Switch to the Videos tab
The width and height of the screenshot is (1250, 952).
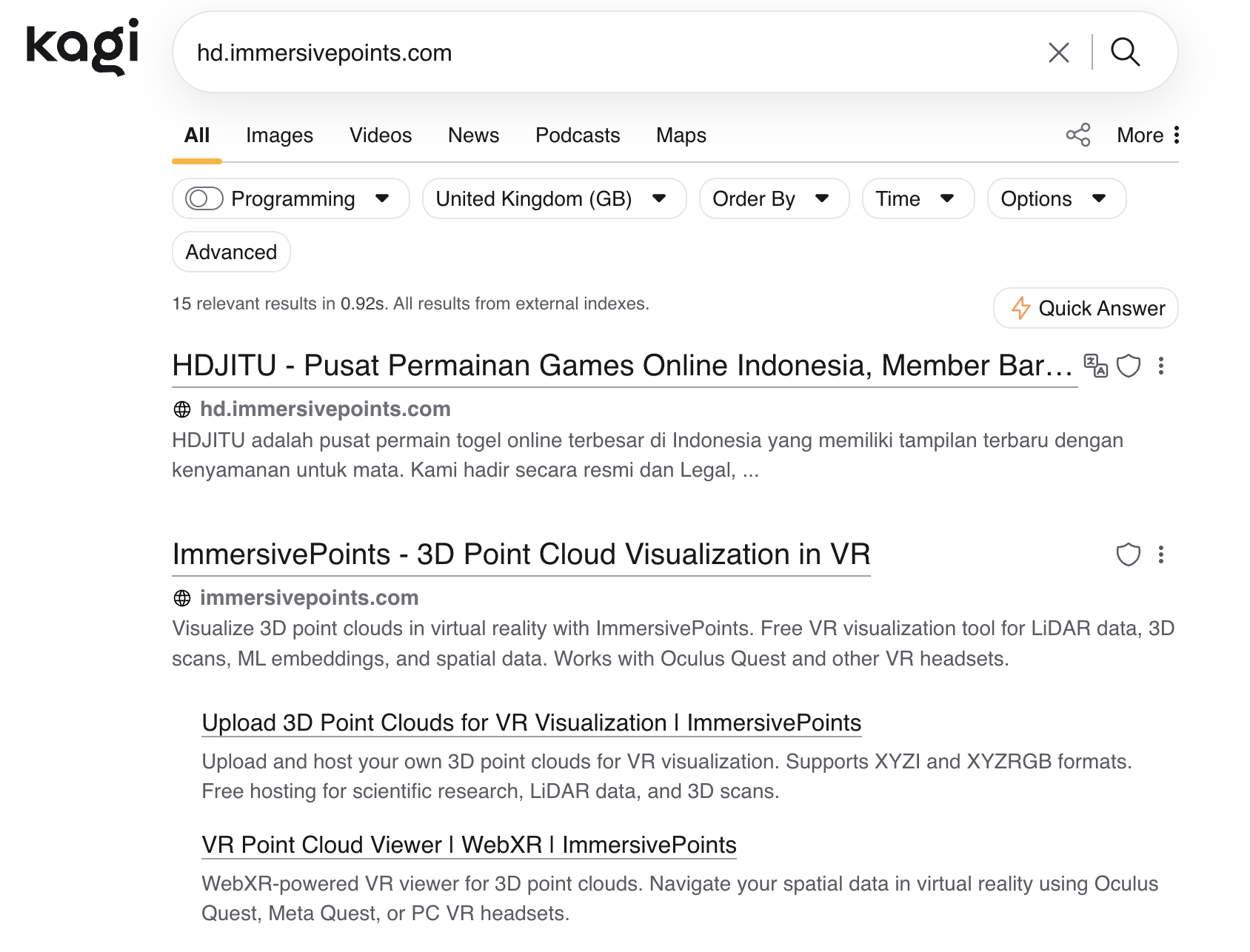(x=381, y=135)
